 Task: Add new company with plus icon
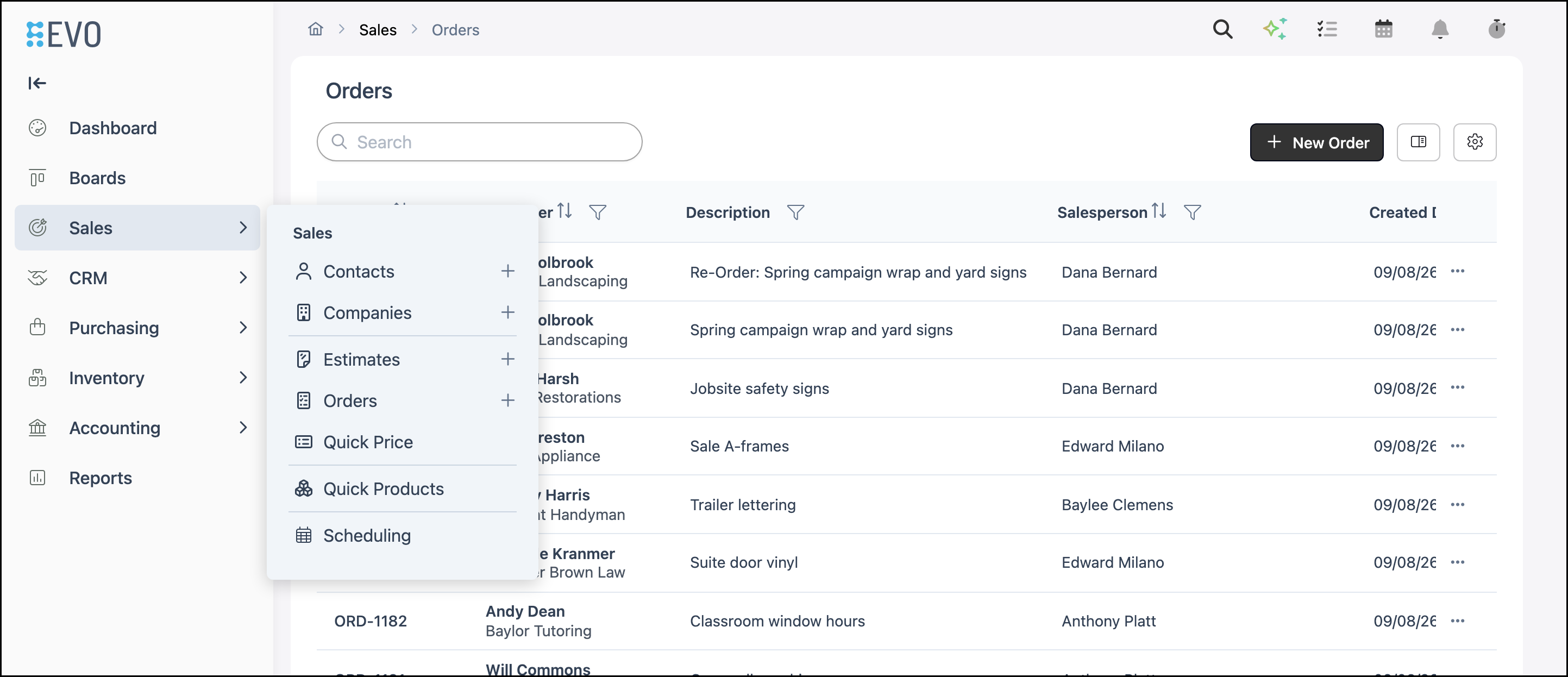tap(507, 312)
